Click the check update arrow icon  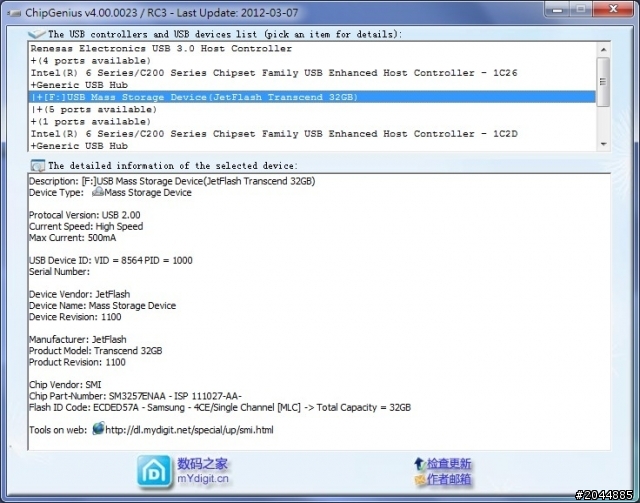point(419,464)
